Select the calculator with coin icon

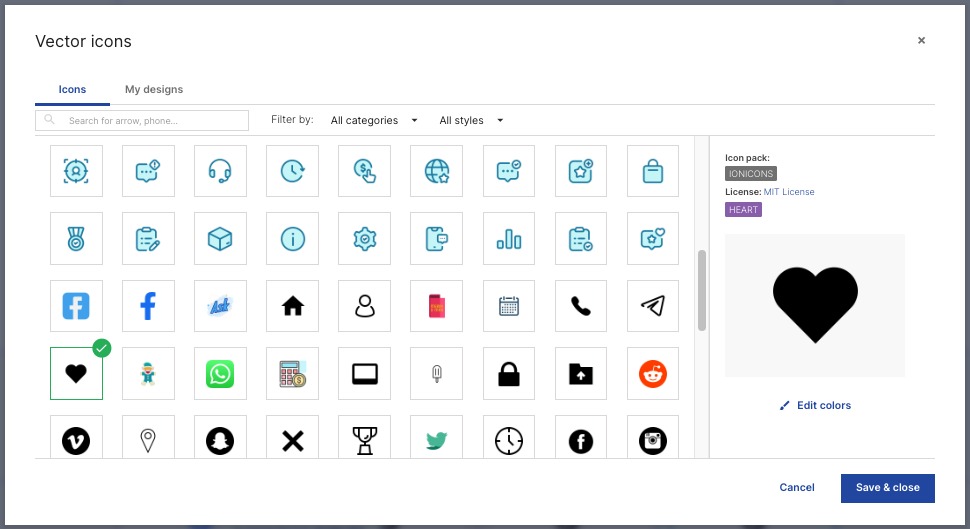pos(293,374)
